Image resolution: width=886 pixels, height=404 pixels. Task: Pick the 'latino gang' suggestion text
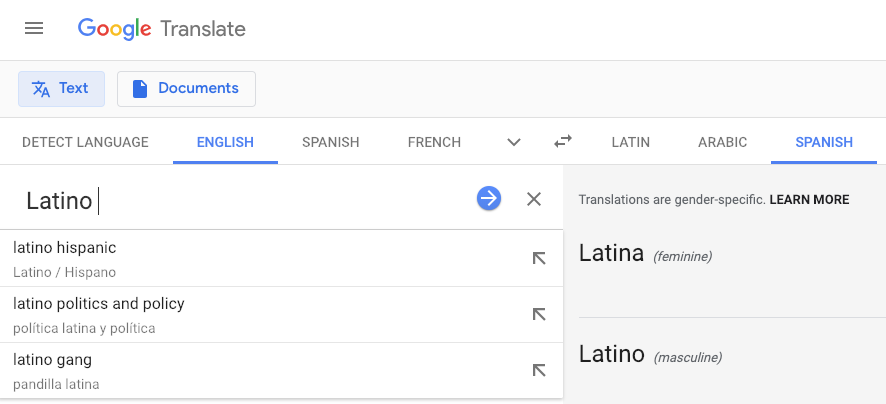coord(53,360)
